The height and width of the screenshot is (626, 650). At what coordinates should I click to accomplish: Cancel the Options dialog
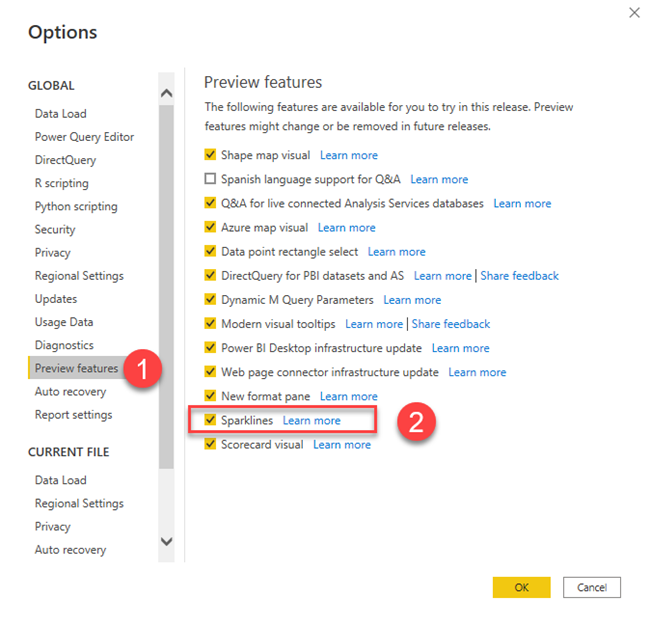tap(592, 587)
